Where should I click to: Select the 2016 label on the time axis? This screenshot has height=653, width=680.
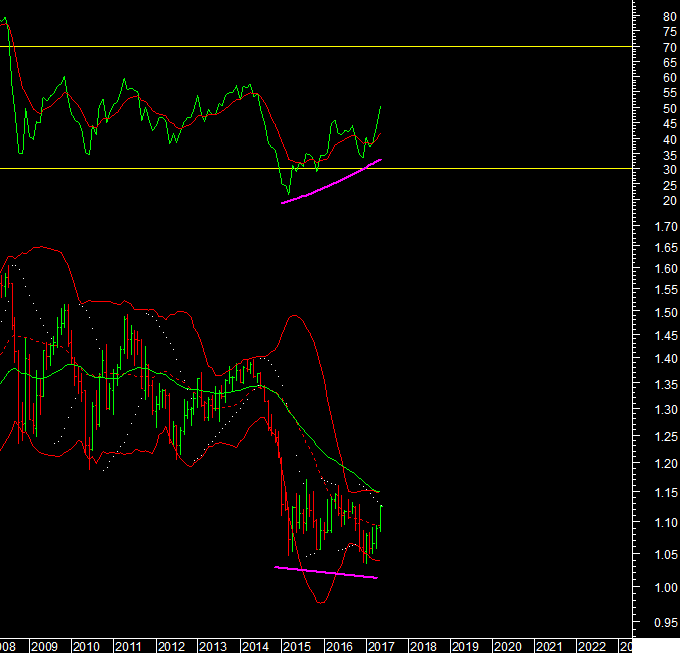[339, 646]
